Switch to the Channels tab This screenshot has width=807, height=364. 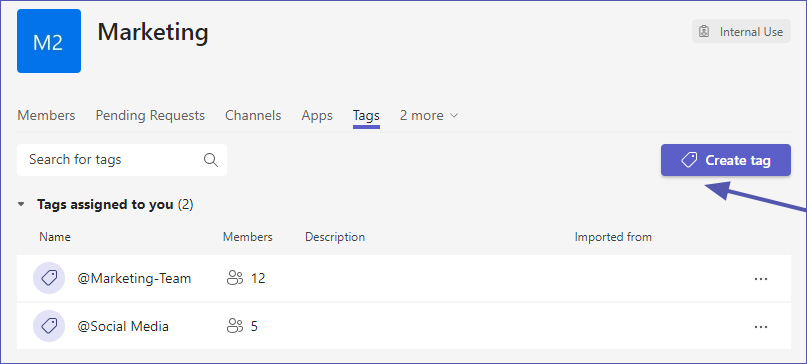[x=253, y=115]
